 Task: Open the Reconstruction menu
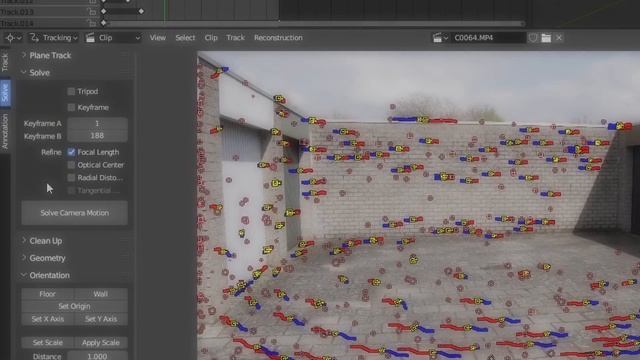tap(278, 38)
